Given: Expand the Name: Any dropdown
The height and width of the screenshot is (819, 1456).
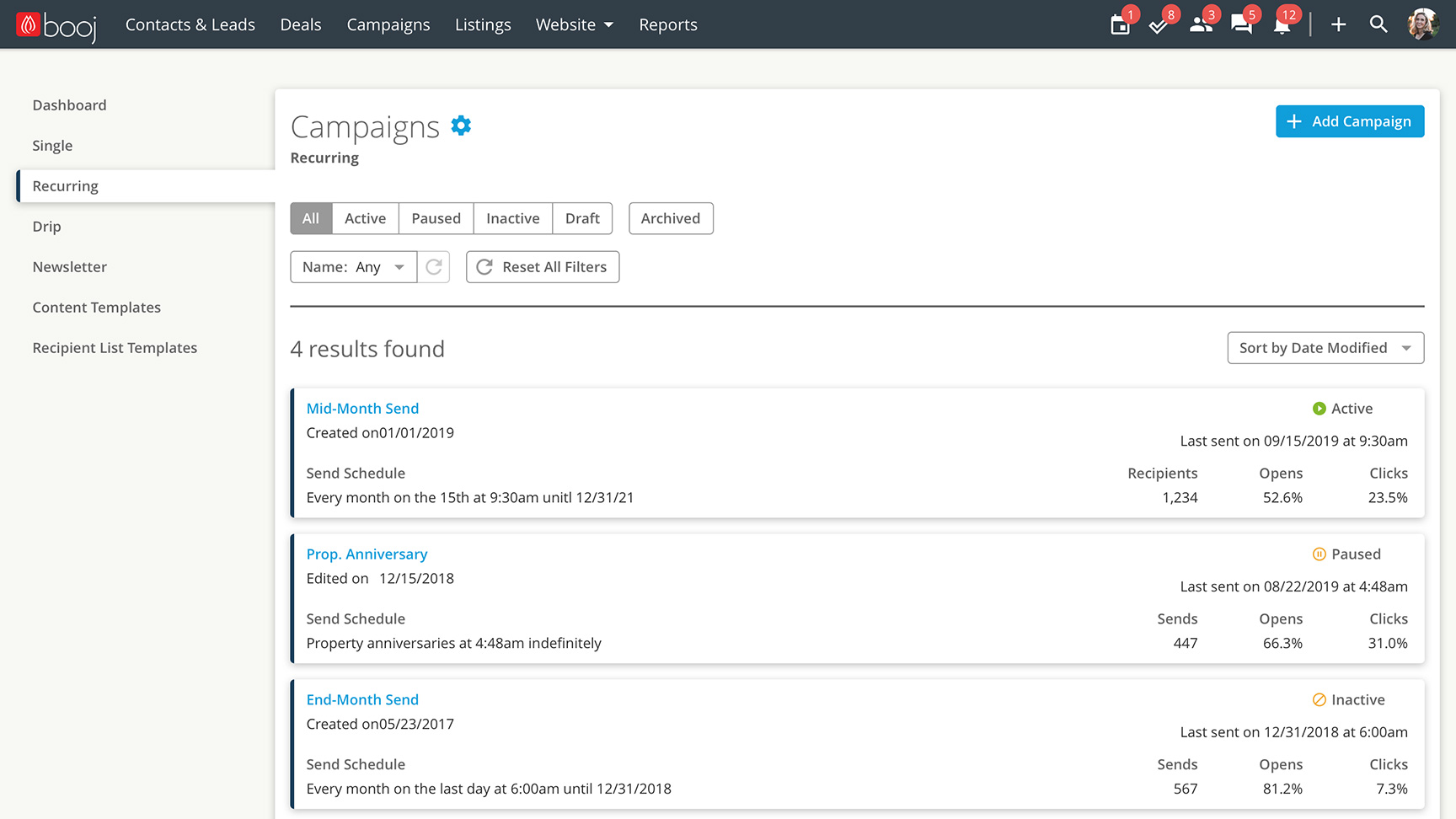Looking at the screenshot, I should (353, 267).
